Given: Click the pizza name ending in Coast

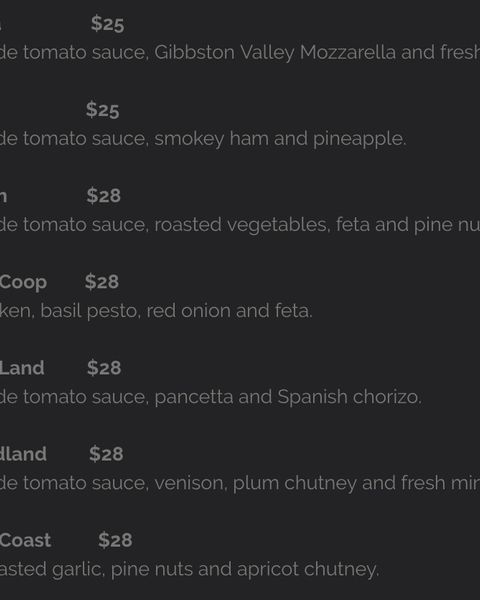Looking at the screenshot, I should (x=25, y=540).
